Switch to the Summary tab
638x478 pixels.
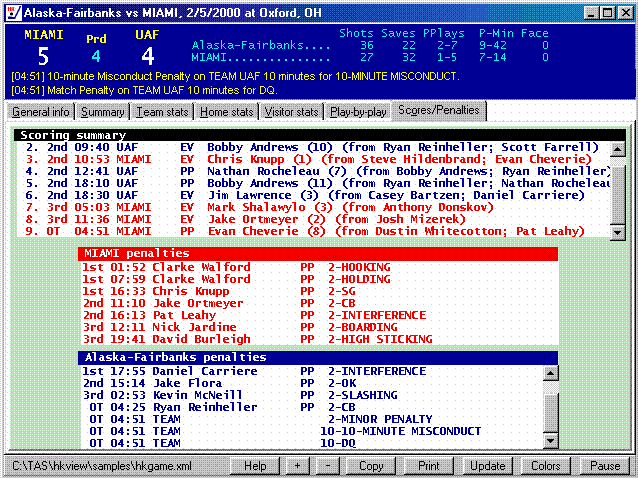point(102,112)
